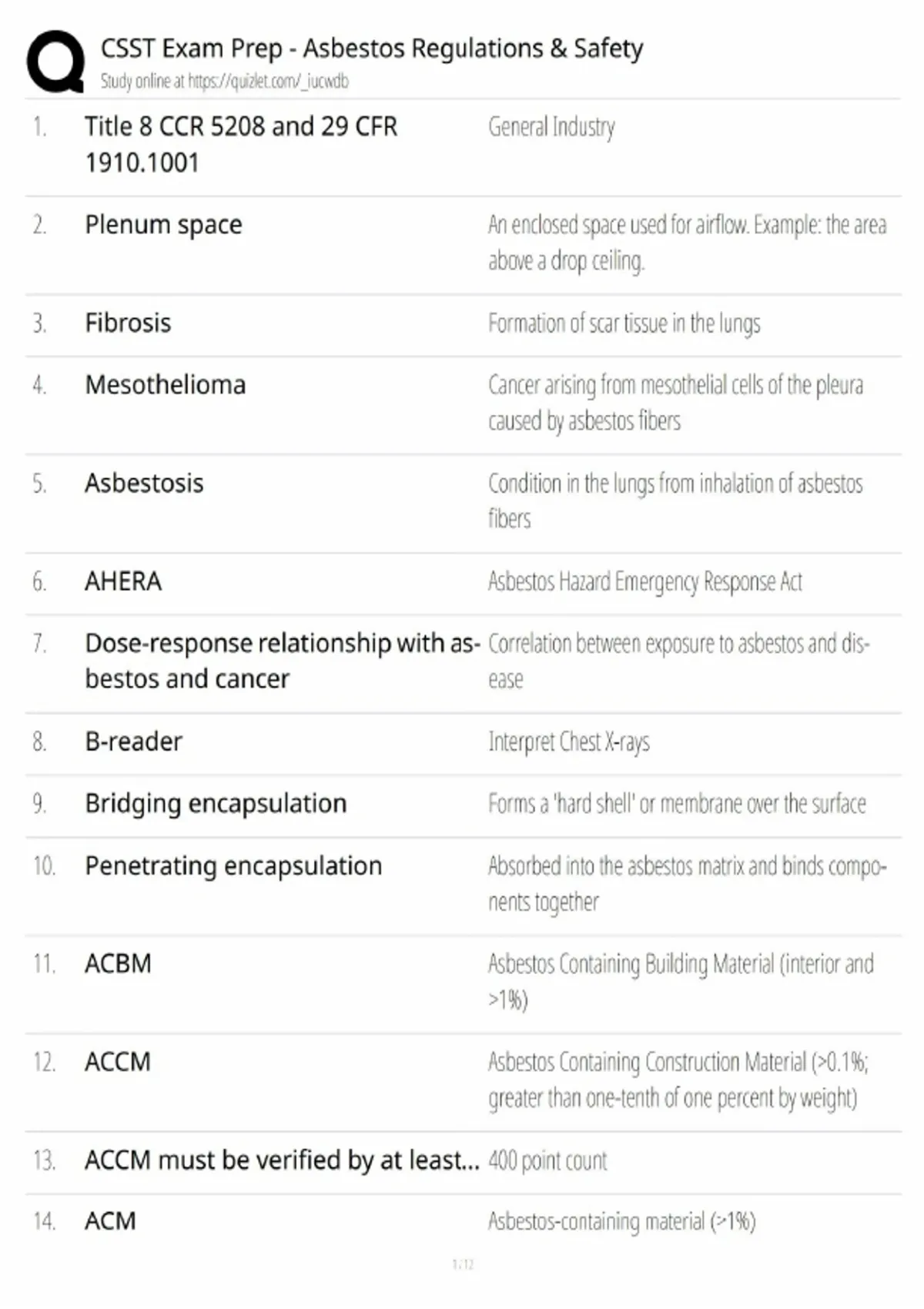This screenshot has height=1309, width=924.
Task: Click the ACCM term in row 12
Action: pyautogui.click(x=118, y=1062)
